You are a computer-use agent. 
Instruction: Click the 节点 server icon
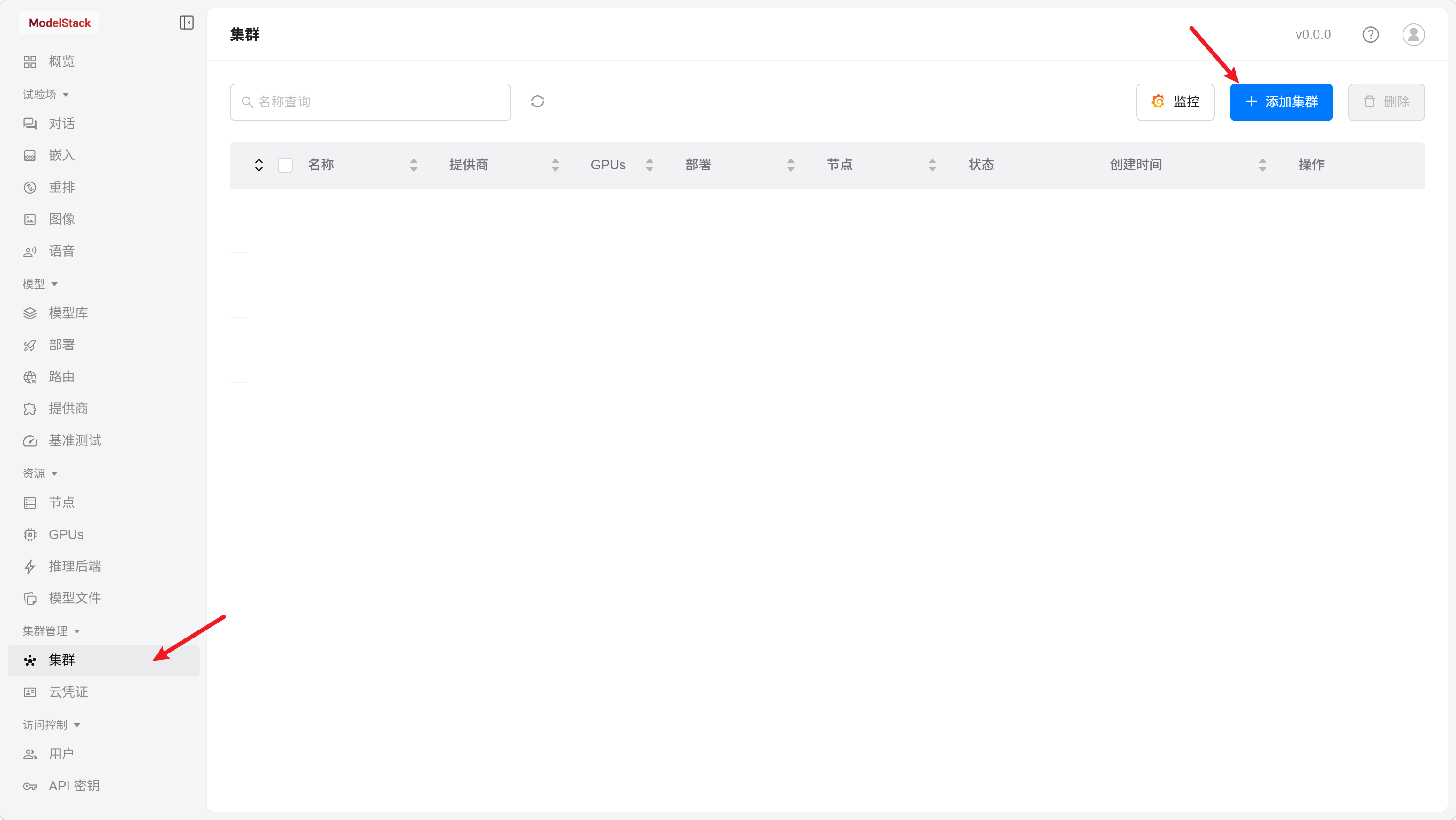30,502
